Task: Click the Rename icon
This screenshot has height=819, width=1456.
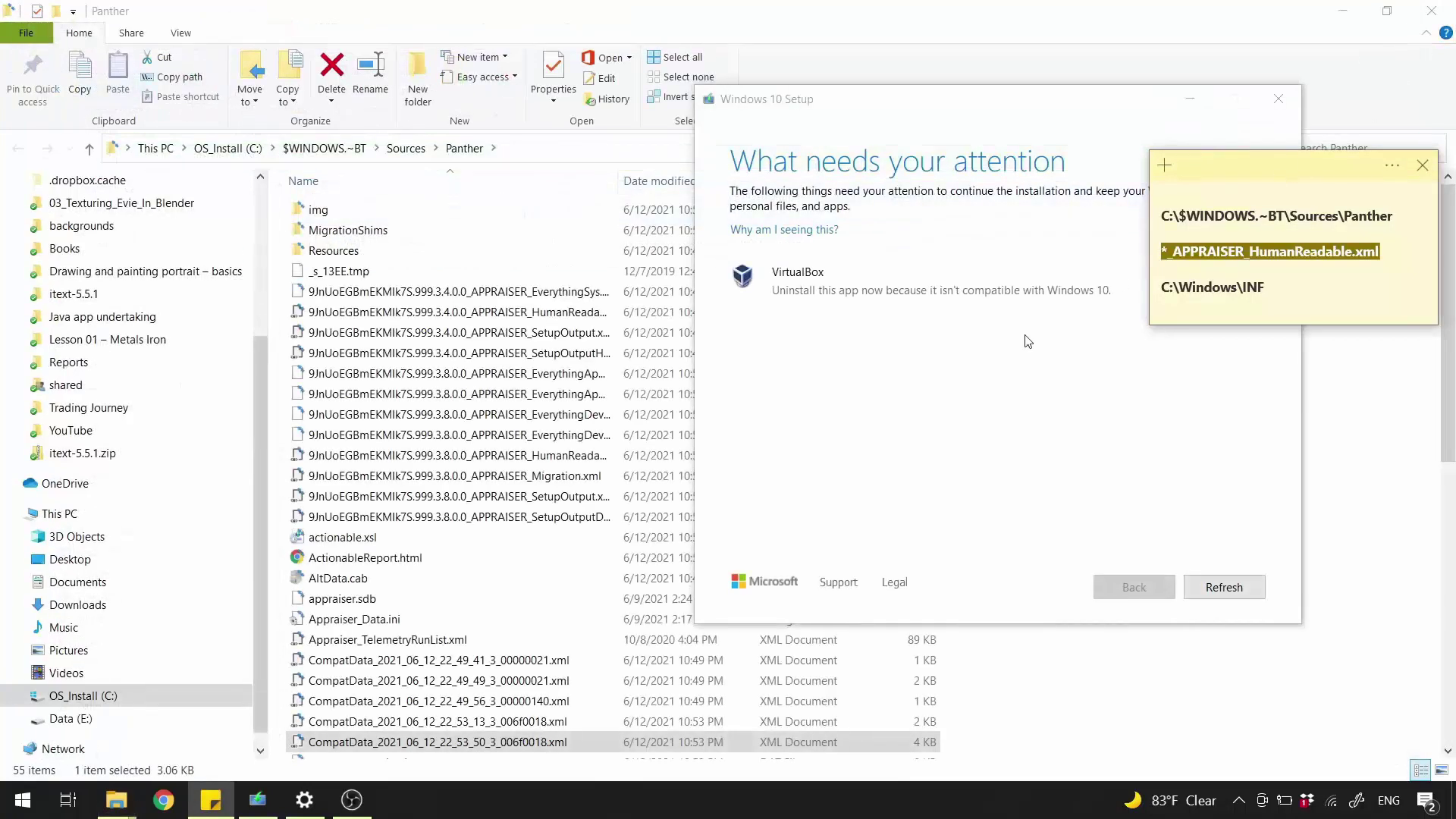Action: click(371, 65)
